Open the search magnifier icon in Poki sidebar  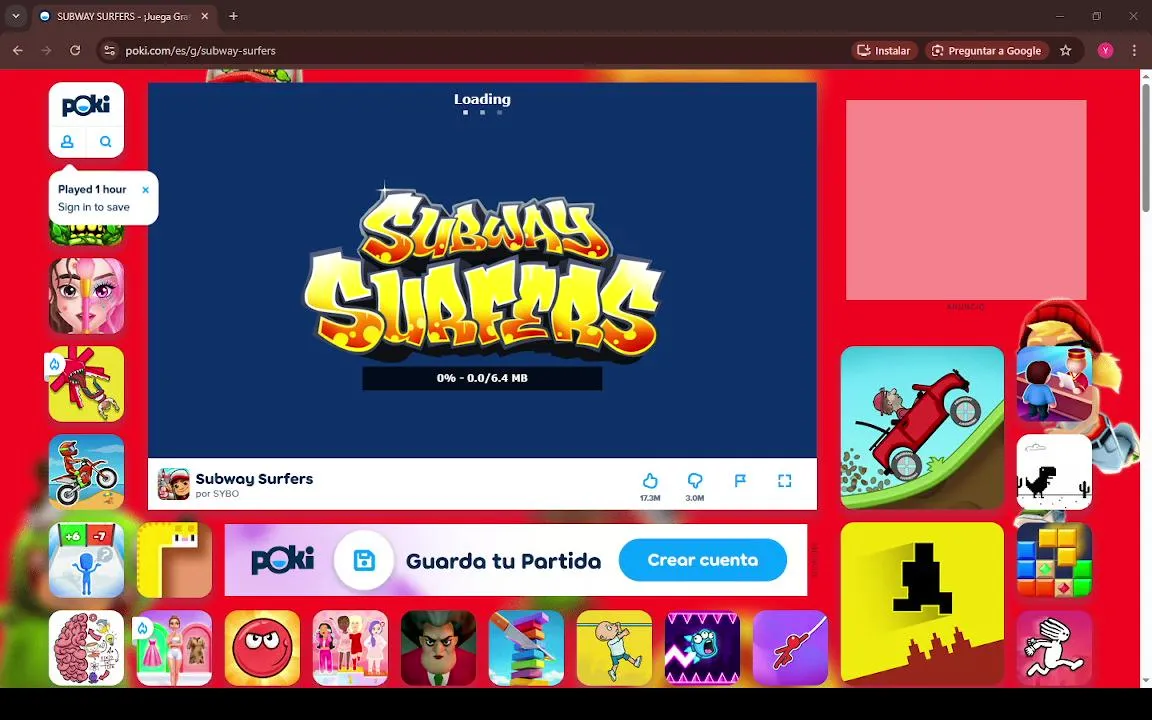pyautogui.click(x=106, y=142)
